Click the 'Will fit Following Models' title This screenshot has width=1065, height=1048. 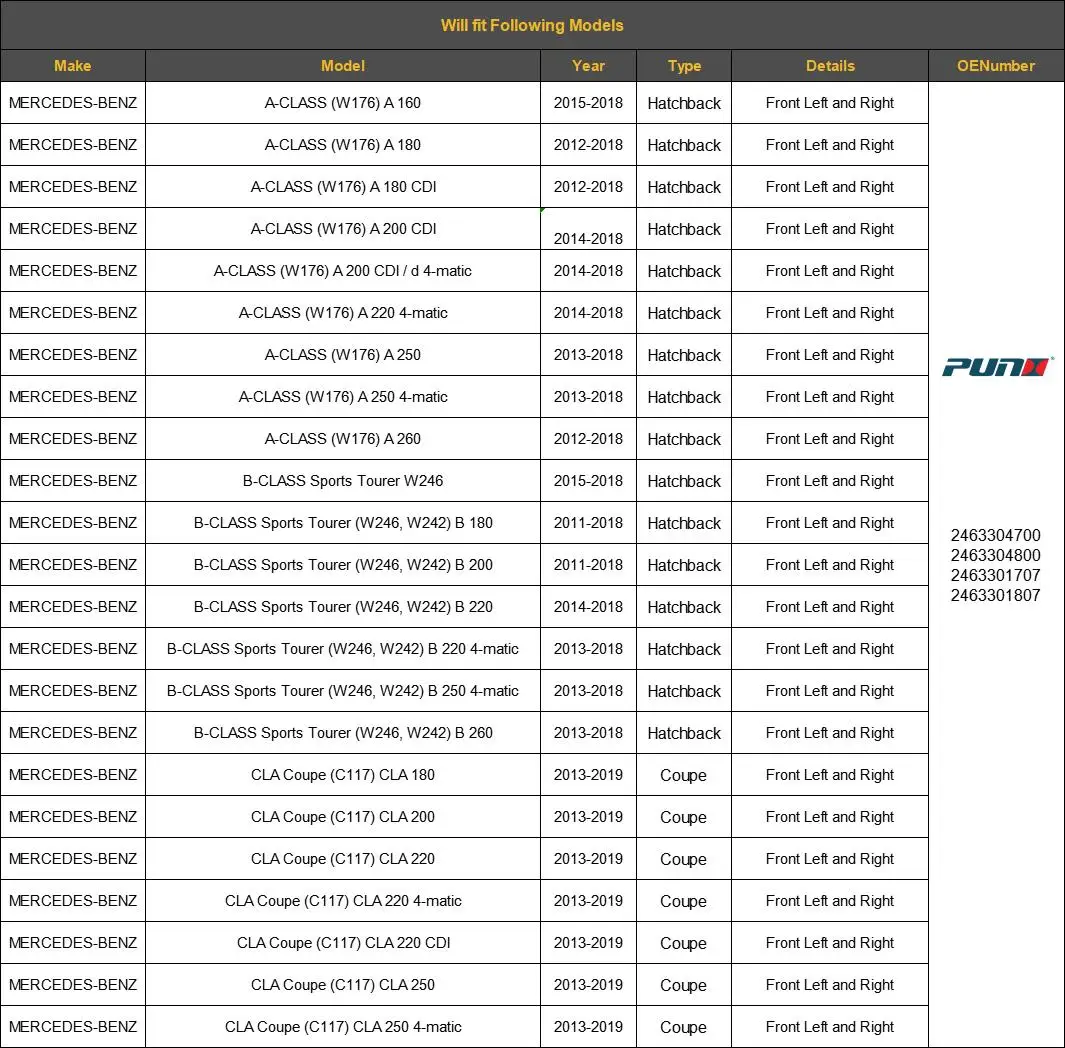tap(532, 25)
